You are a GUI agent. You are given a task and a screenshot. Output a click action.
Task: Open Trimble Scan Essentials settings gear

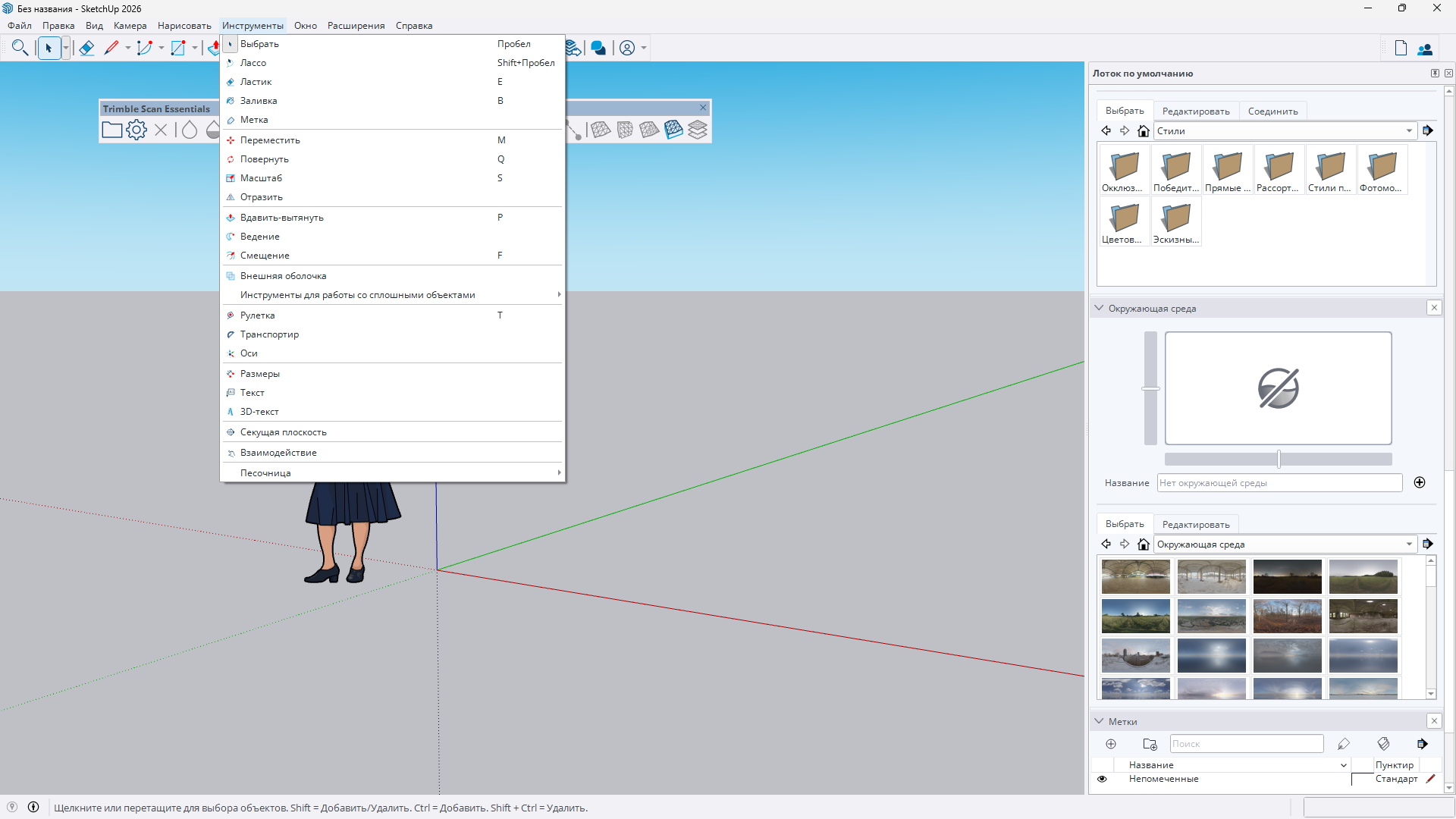coord(136,130)
